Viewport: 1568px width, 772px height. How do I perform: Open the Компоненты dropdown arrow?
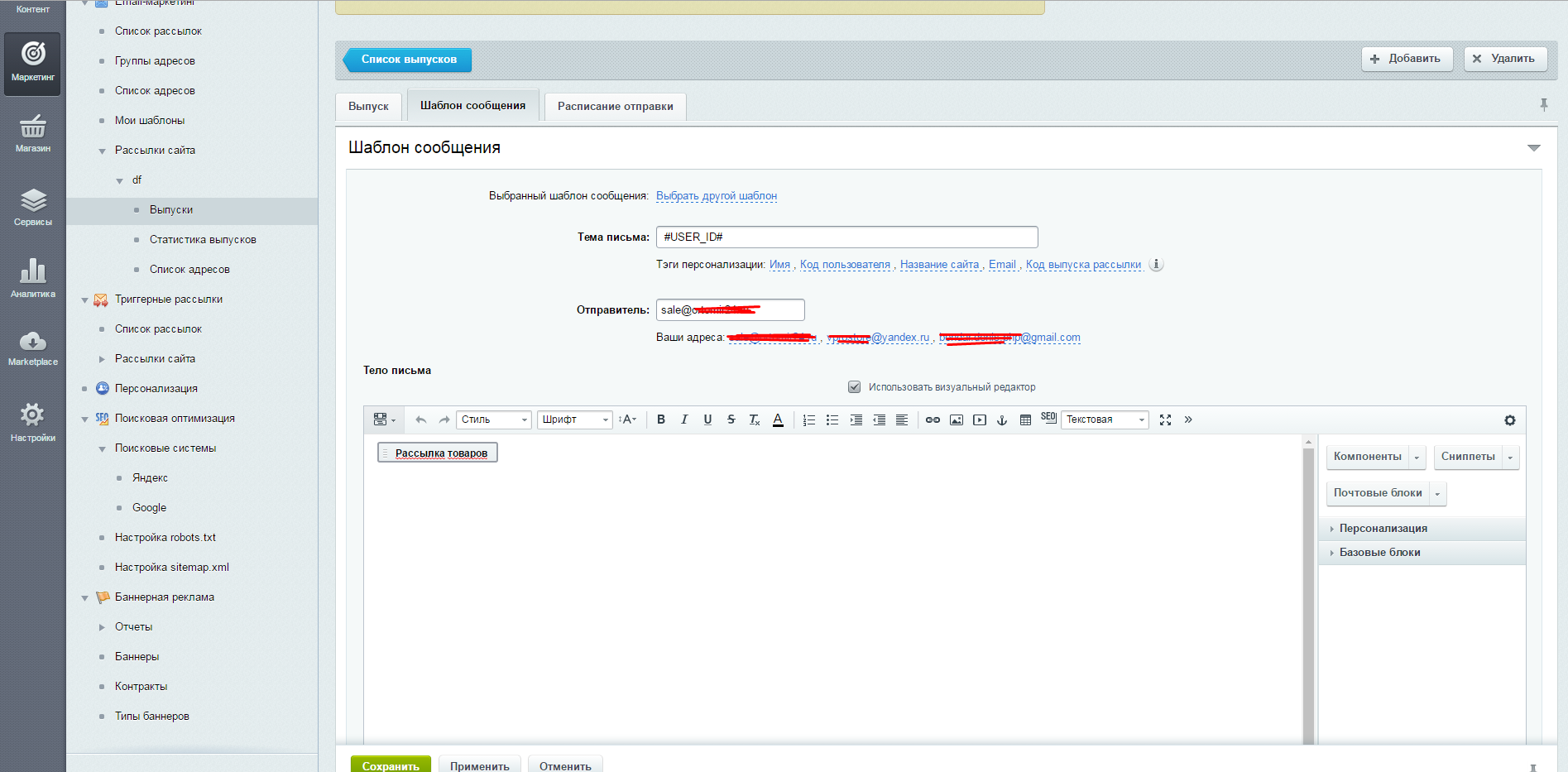(x=1417, y=458)
